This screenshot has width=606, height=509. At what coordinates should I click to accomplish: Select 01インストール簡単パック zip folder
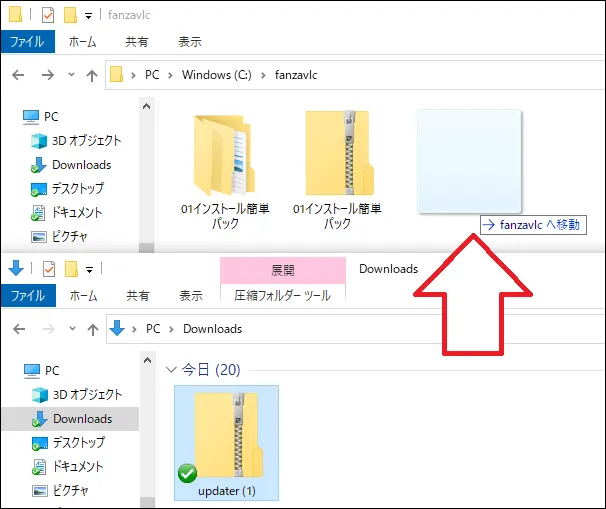[x=337, y=171]
